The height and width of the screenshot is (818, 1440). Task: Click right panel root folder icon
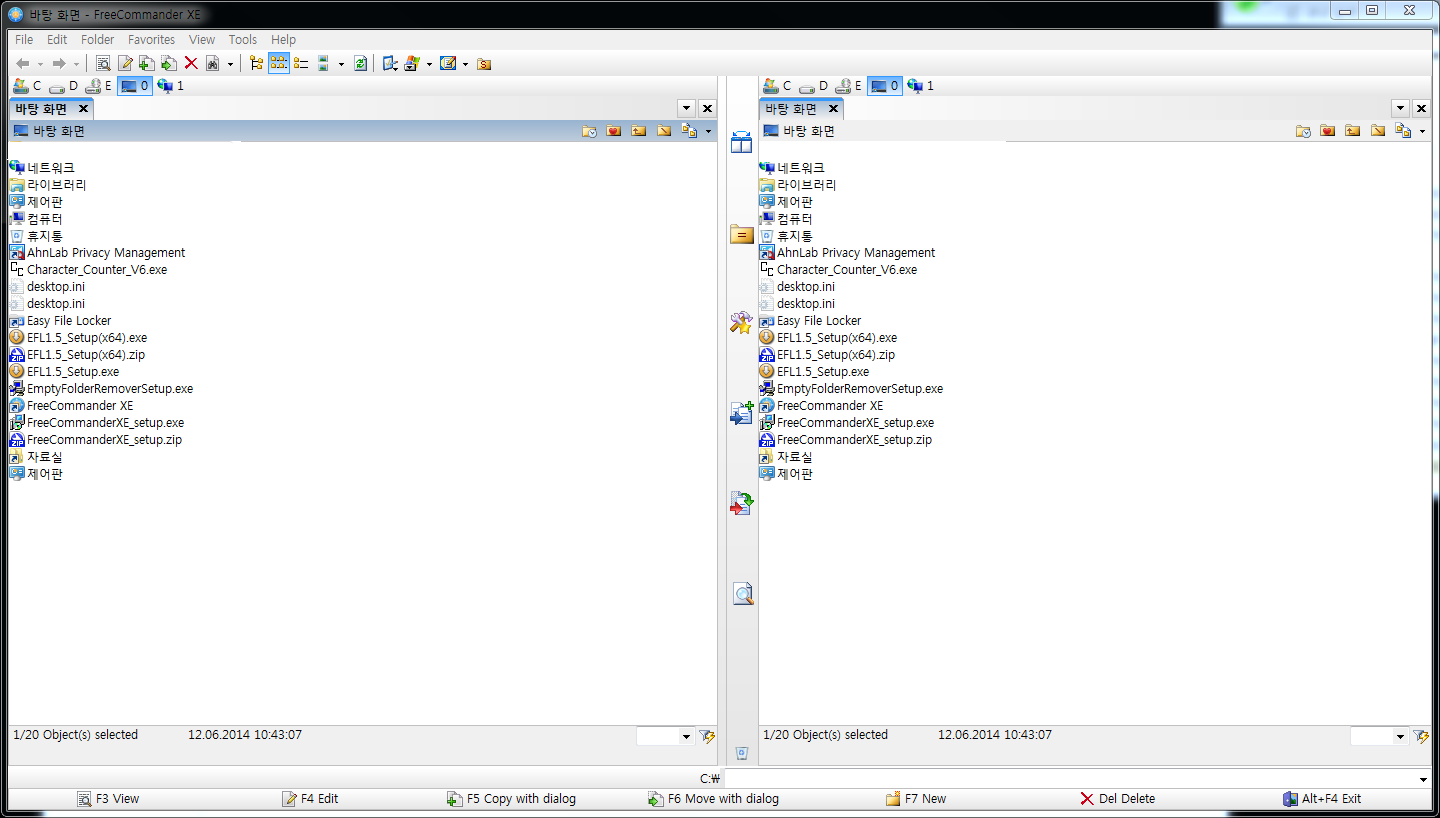[1378, 131]
